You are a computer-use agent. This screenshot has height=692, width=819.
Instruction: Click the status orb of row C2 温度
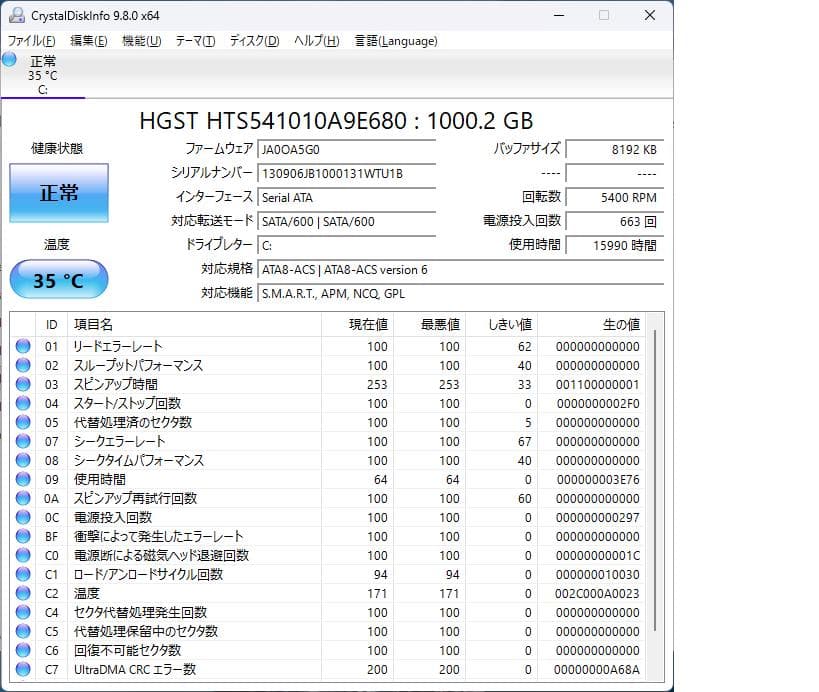(x=23, y=593)
